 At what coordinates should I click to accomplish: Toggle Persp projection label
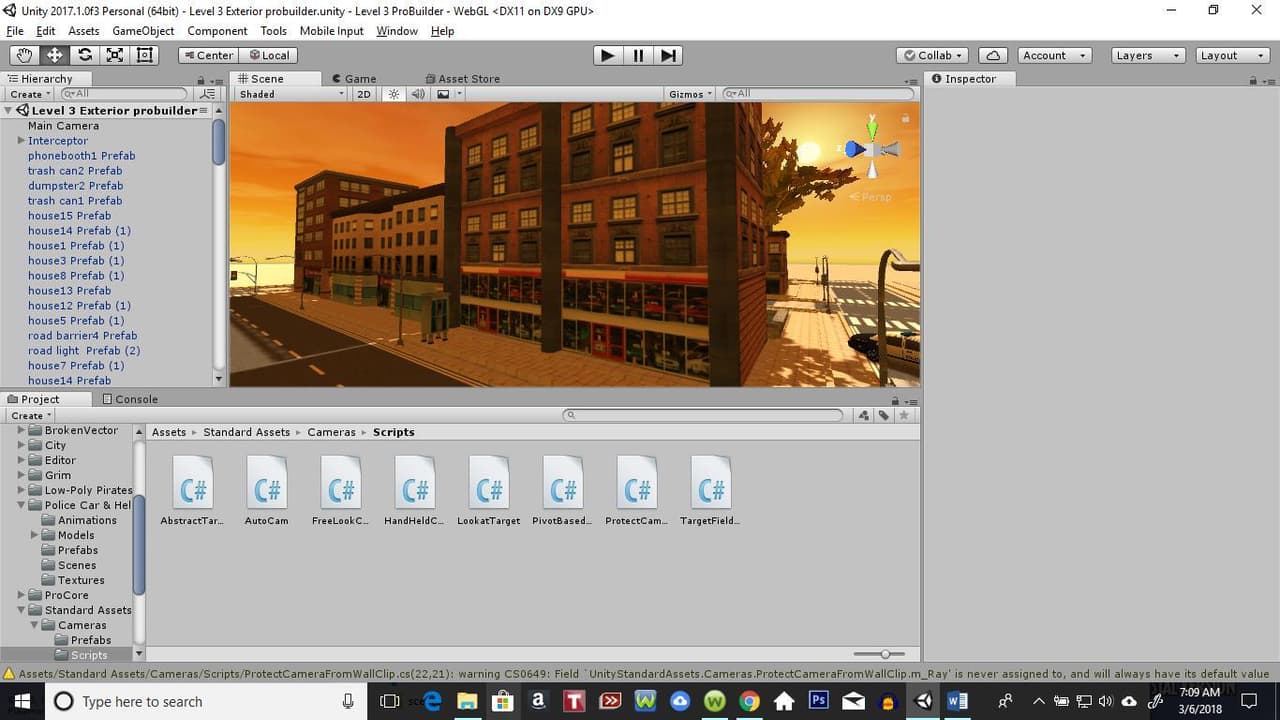[x=870, y=197]
